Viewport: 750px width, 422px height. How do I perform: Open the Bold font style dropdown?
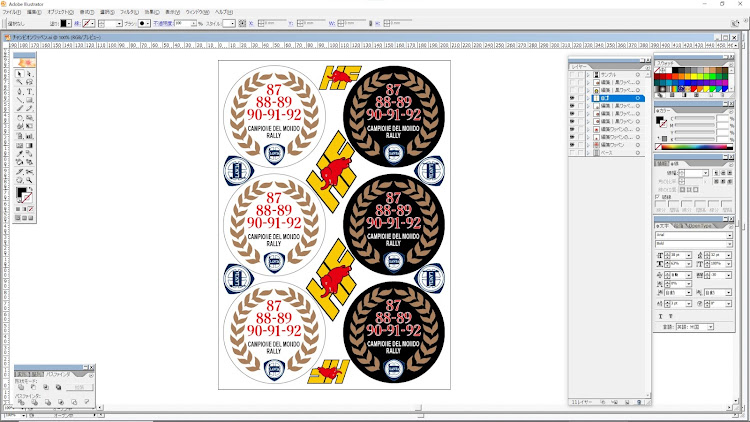click(729, 244)
